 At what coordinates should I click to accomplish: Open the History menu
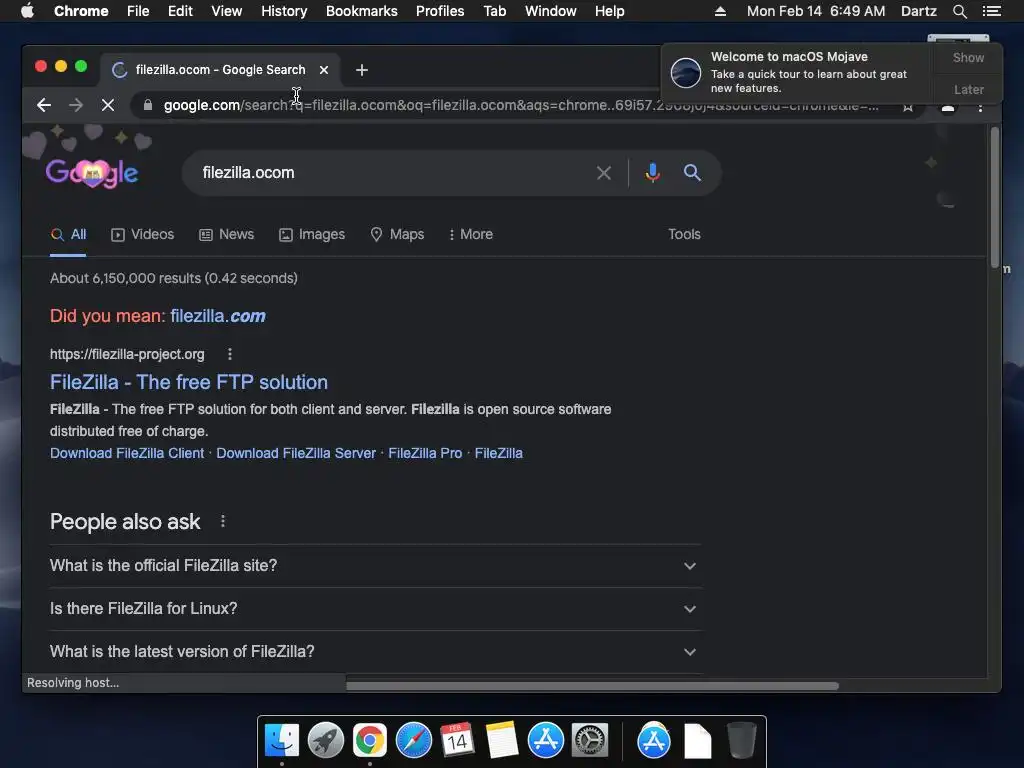tap(284, 11)
